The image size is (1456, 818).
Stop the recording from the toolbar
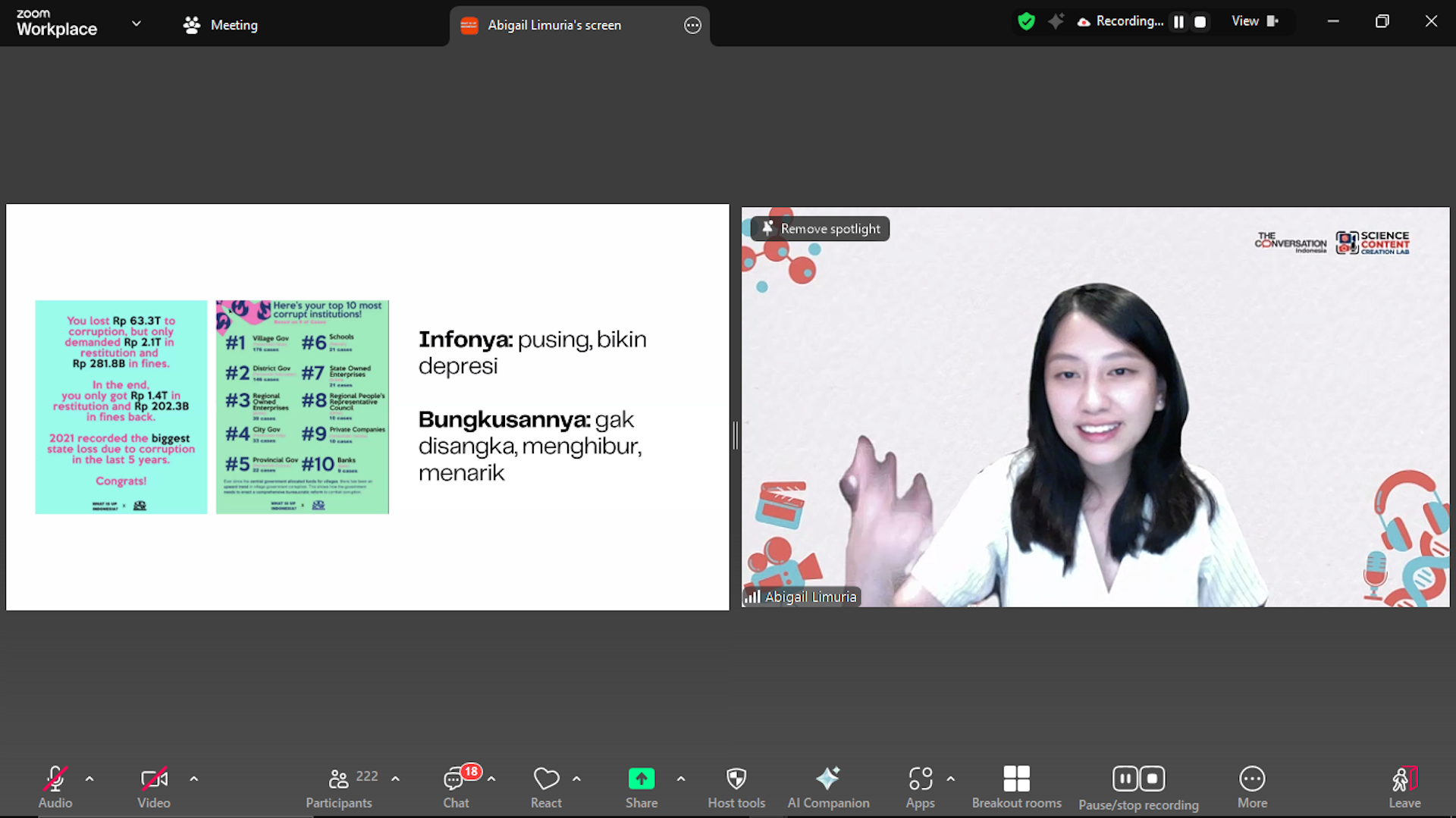coord(1152,778)
